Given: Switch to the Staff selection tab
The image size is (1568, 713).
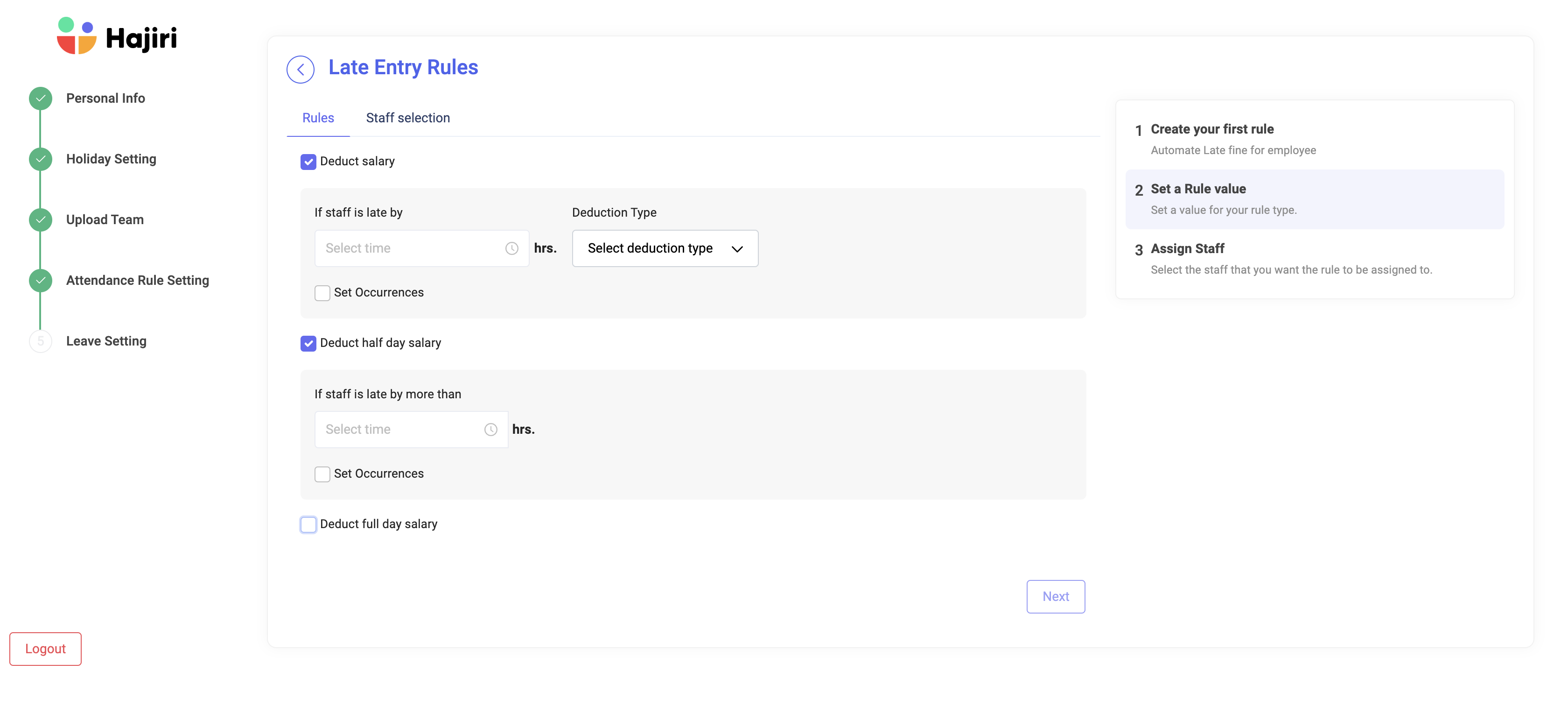Looking at the screenshot, I should click(408, 118).
